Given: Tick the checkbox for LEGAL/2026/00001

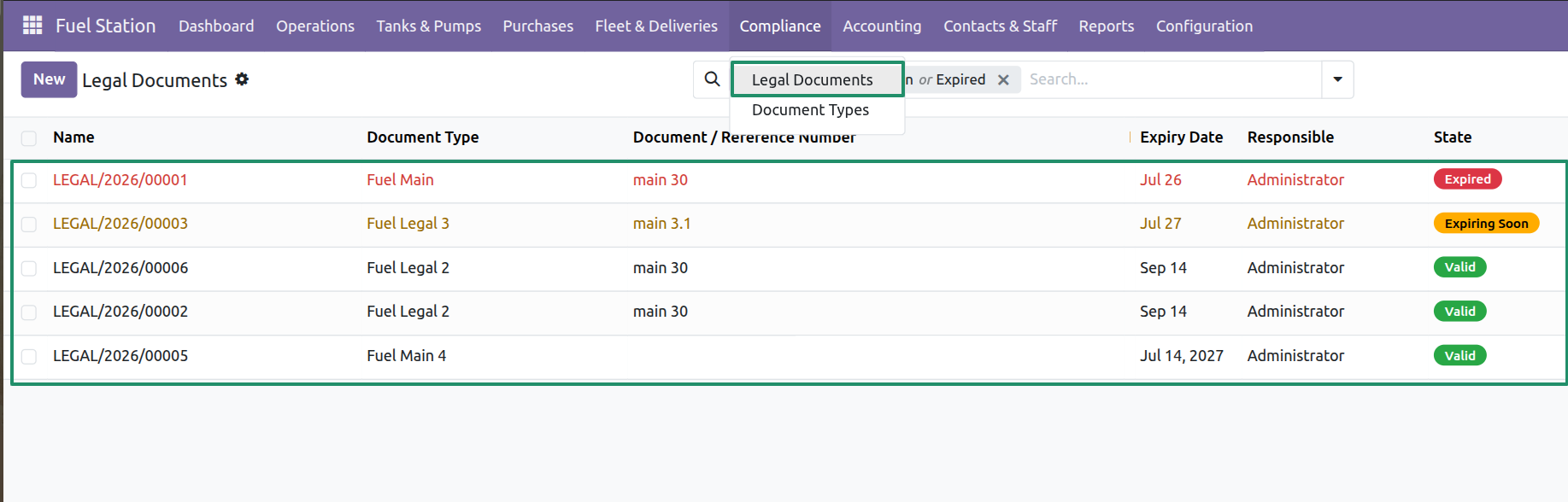Looking at the screenshot, I should tap(29, 180).
